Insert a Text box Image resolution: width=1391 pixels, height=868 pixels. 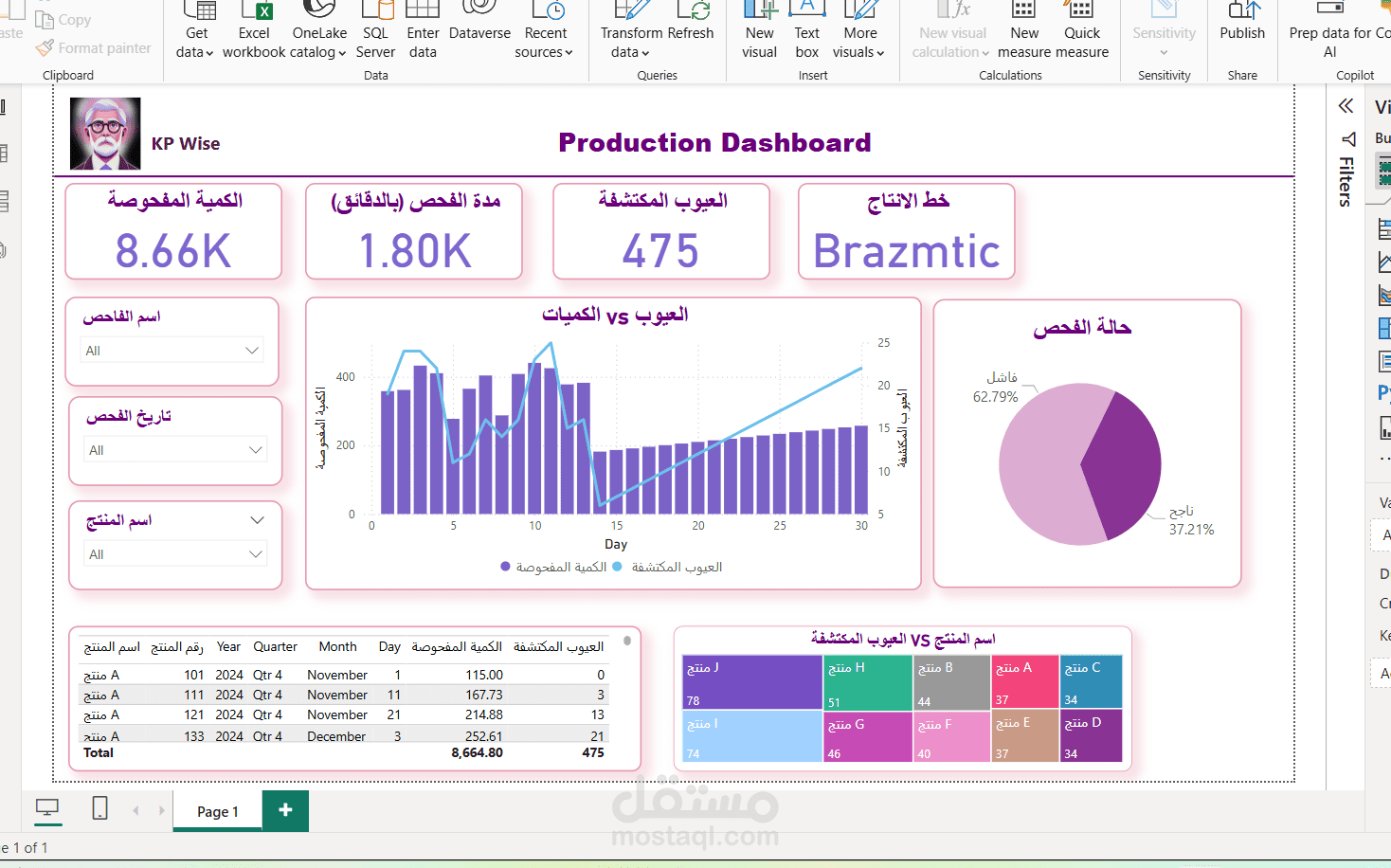(807, 30)
